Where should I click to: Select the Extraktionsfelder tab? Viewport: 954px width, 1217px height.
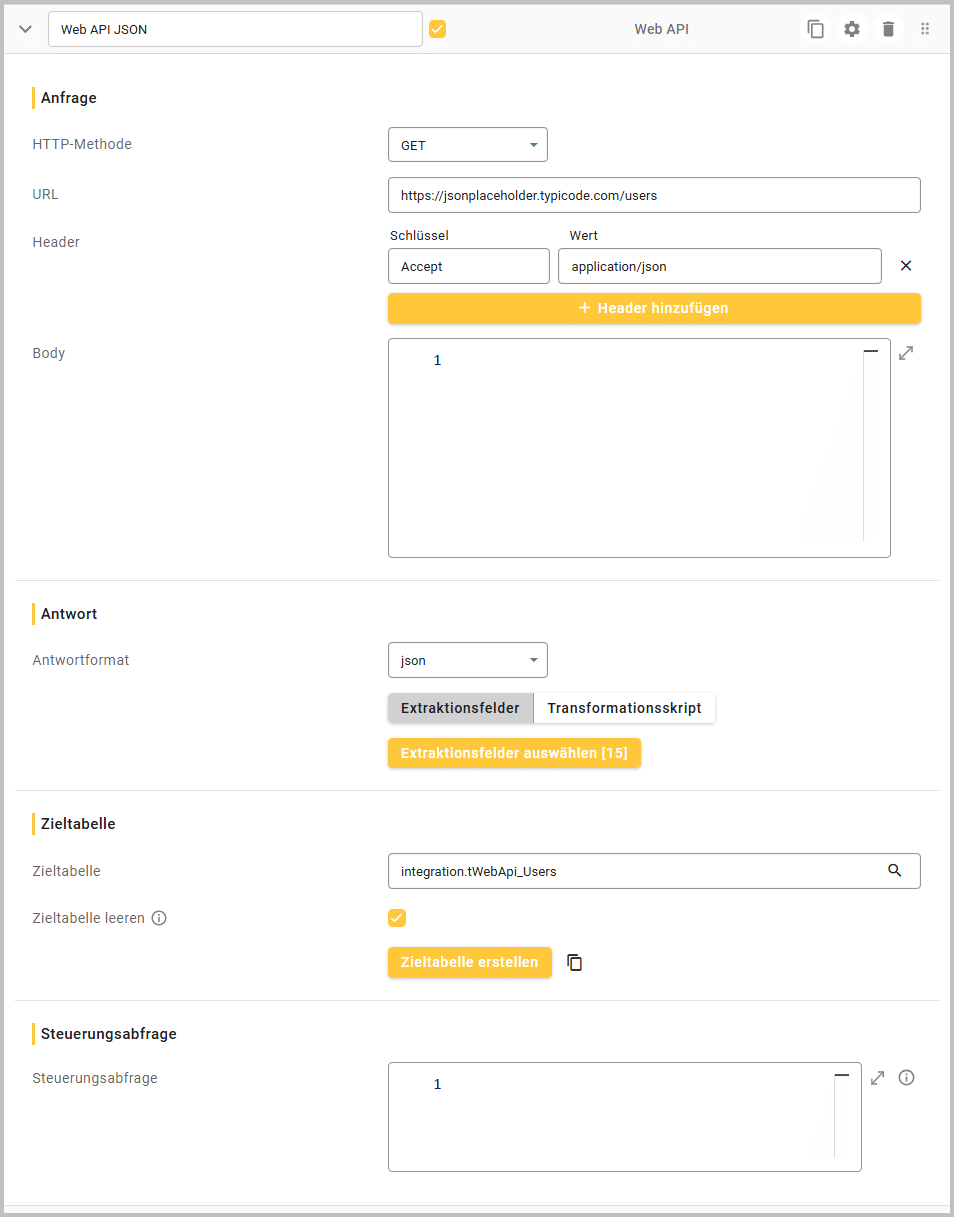[460, 708]
